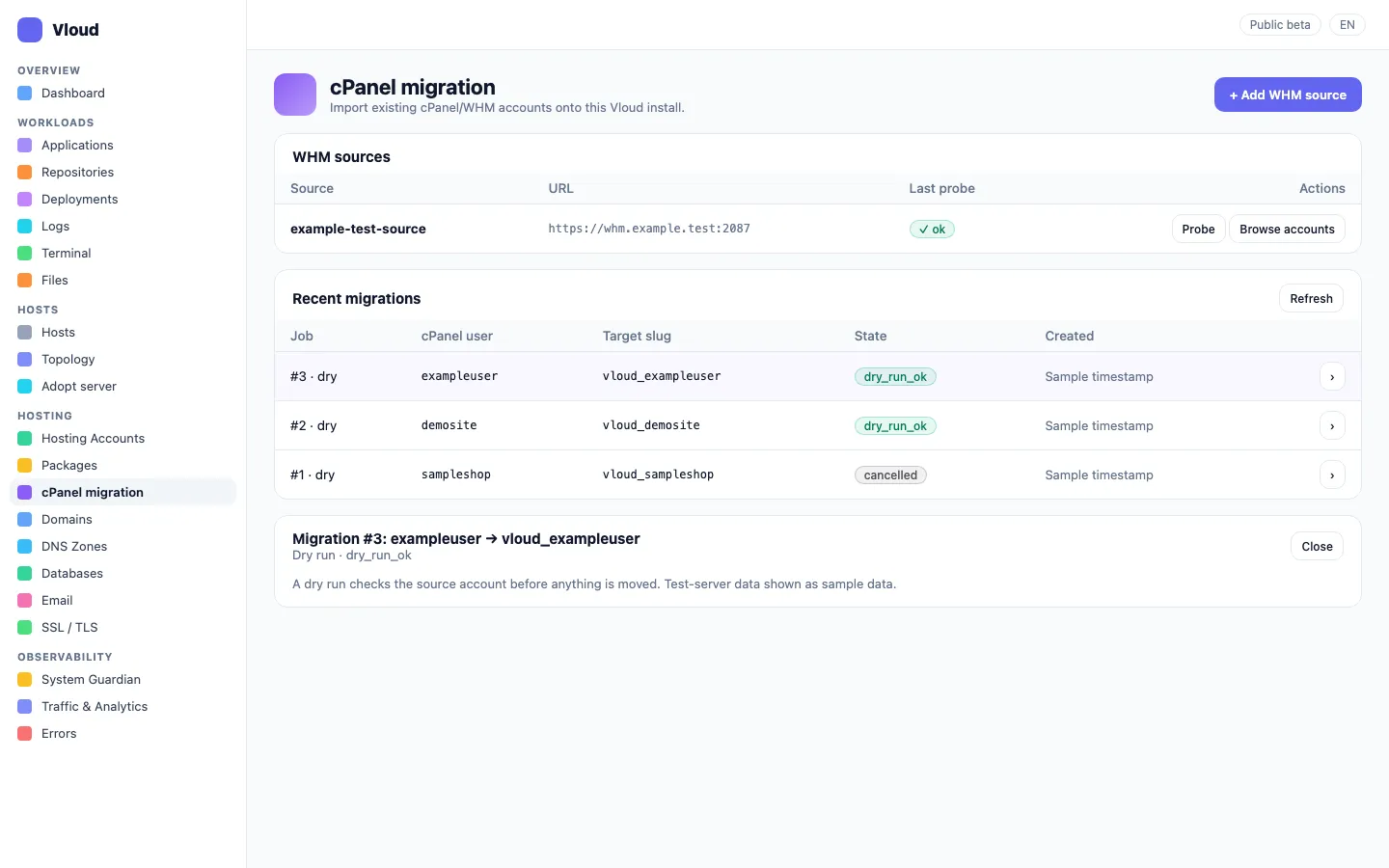
Task: Open the Email section
Action: (x=123, y=601)
